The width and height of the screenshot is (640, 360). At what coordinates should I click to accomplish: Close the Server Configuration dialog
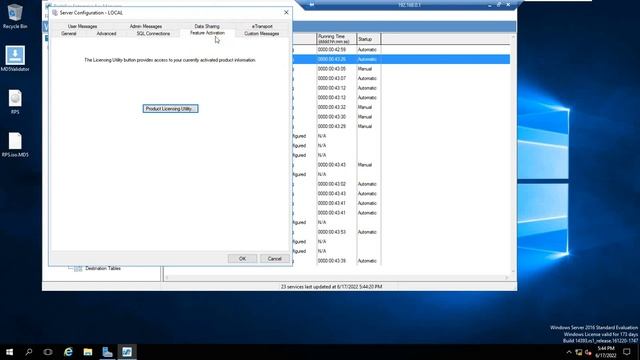click(x=286, y=12)
